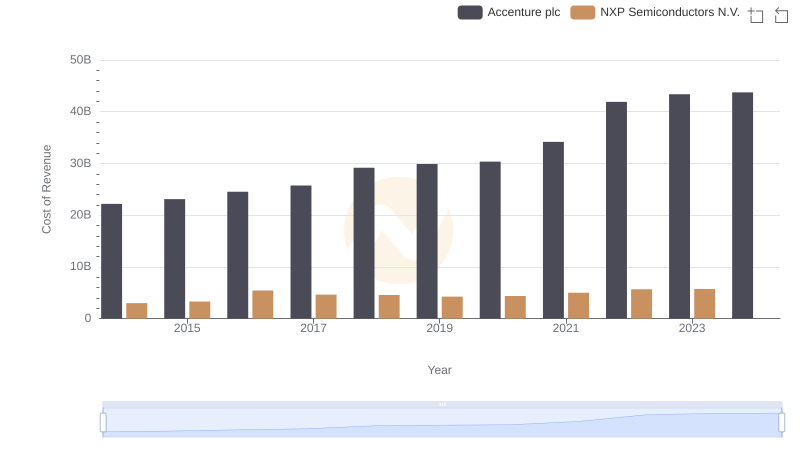Click the 2019 x-axis label
Viewport: 800px width, 461px height.
pos(439,328)
